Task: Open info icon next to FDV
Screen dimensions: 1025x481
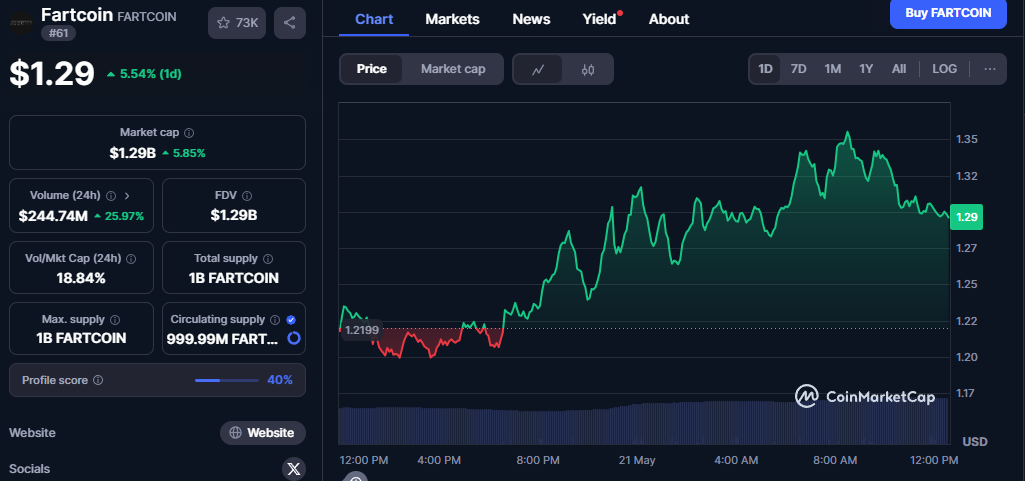Action: pos(247,195)
